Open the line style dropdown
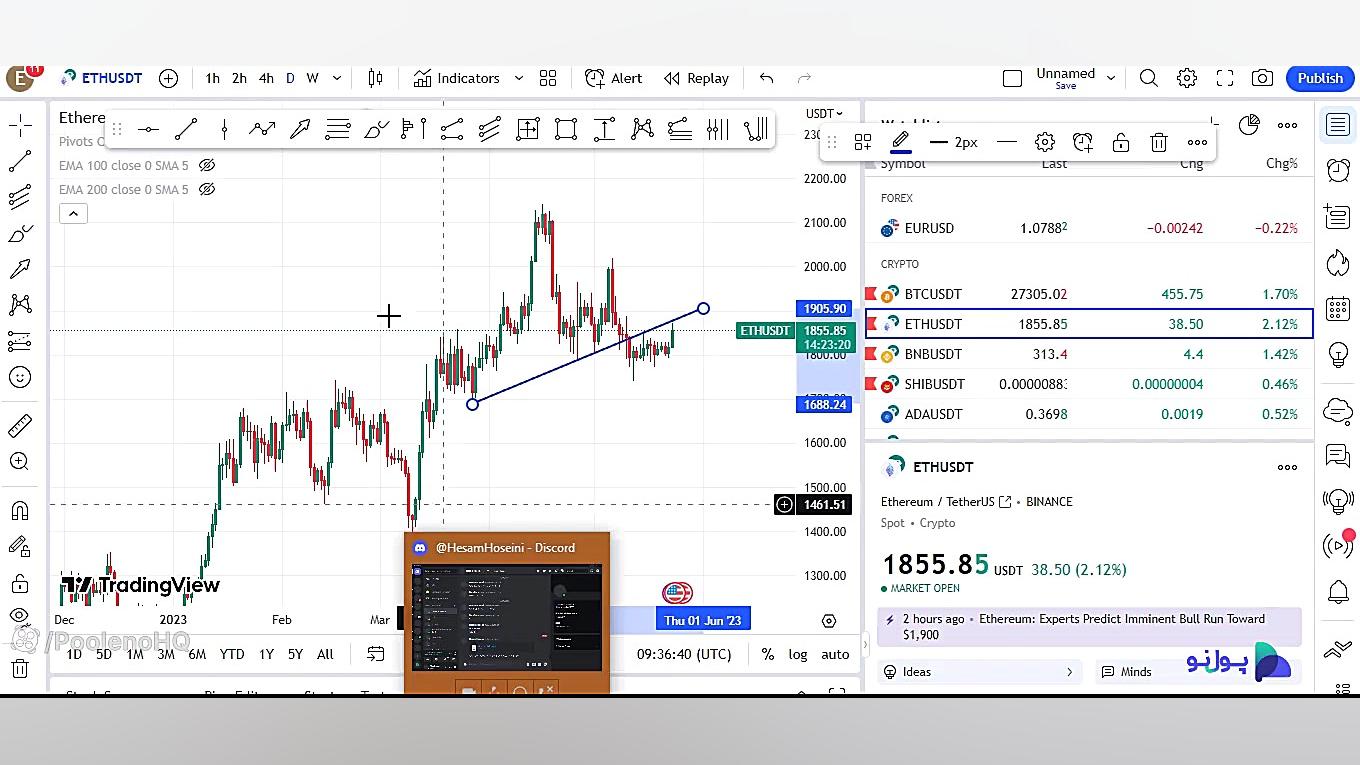The height and width of the screenshot is (765, 1360). tap(1007, 142)
